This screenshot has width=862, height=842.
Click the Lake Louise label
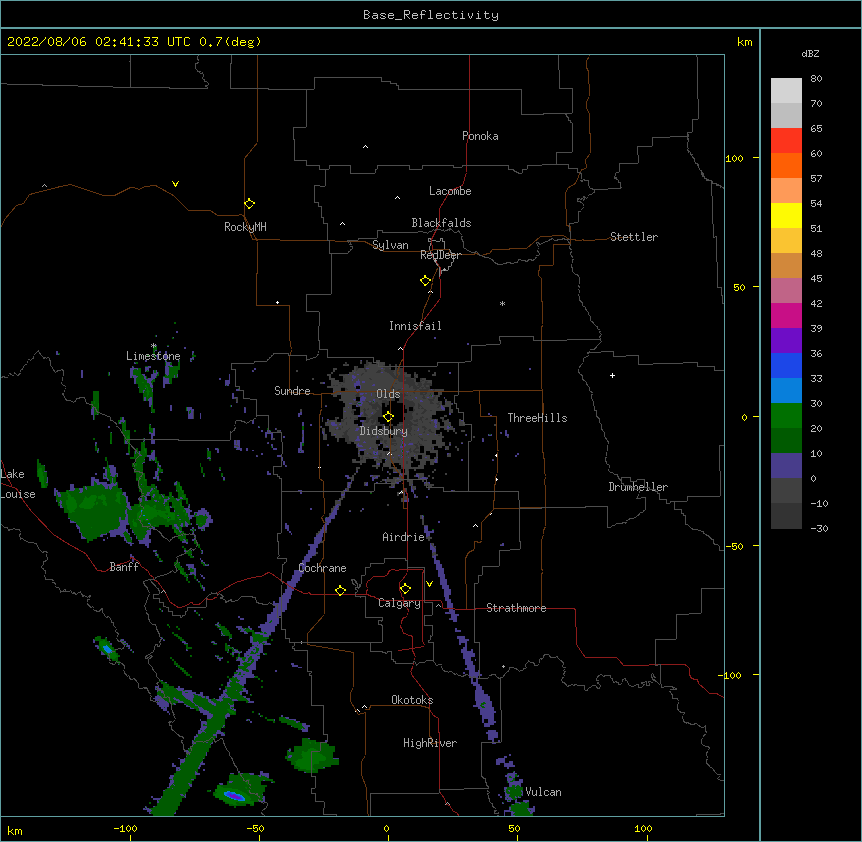[18, 484]
